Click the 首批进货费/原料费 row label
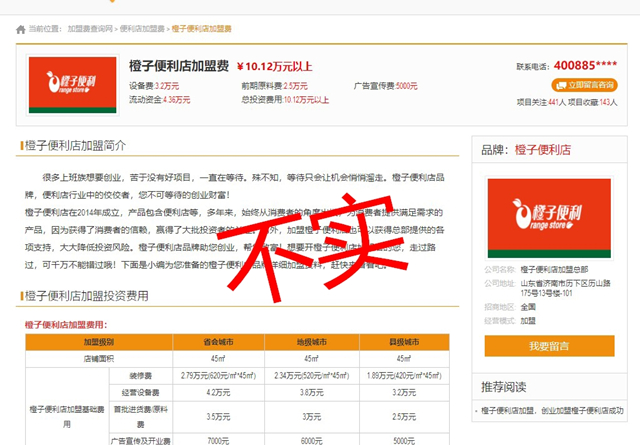Image resolution: width=640 pixels, height=445 pixels. pyautogui.click(x=141, y=417)
